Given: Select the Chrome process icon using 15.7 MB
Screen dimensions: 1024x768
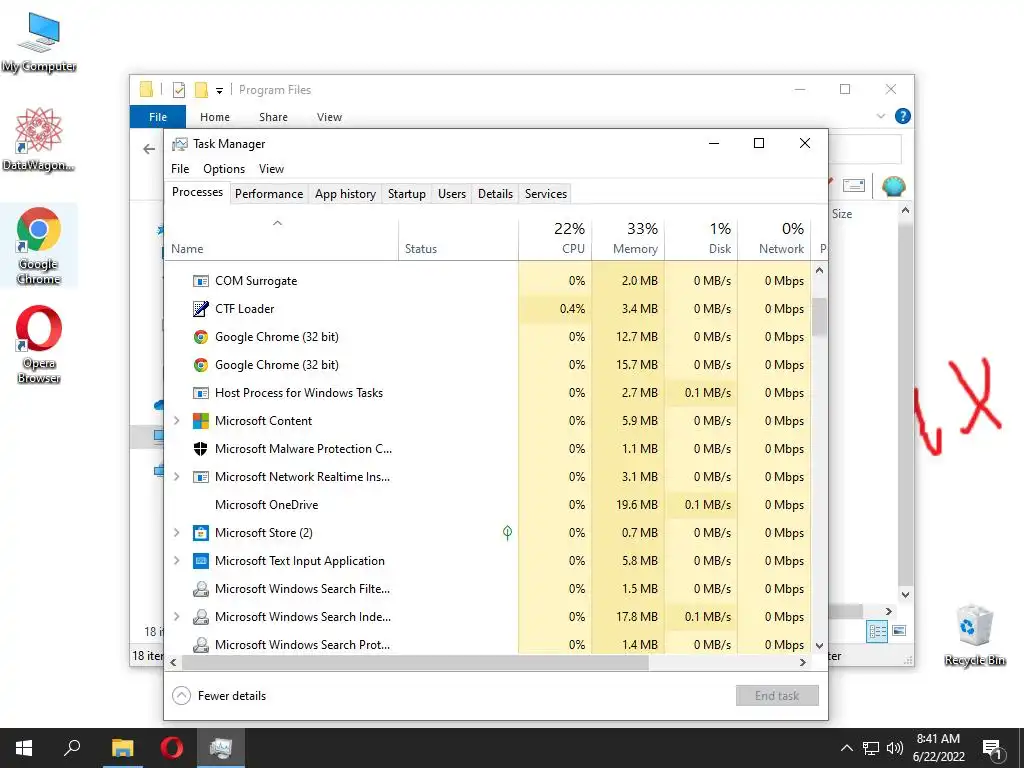Looking at the screenshot, I should click(200, 365).
